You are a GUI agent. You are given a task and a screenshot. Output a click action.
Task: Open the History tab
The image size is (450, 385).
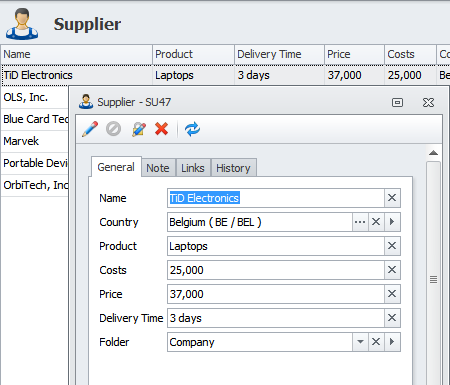coord(233,168)
